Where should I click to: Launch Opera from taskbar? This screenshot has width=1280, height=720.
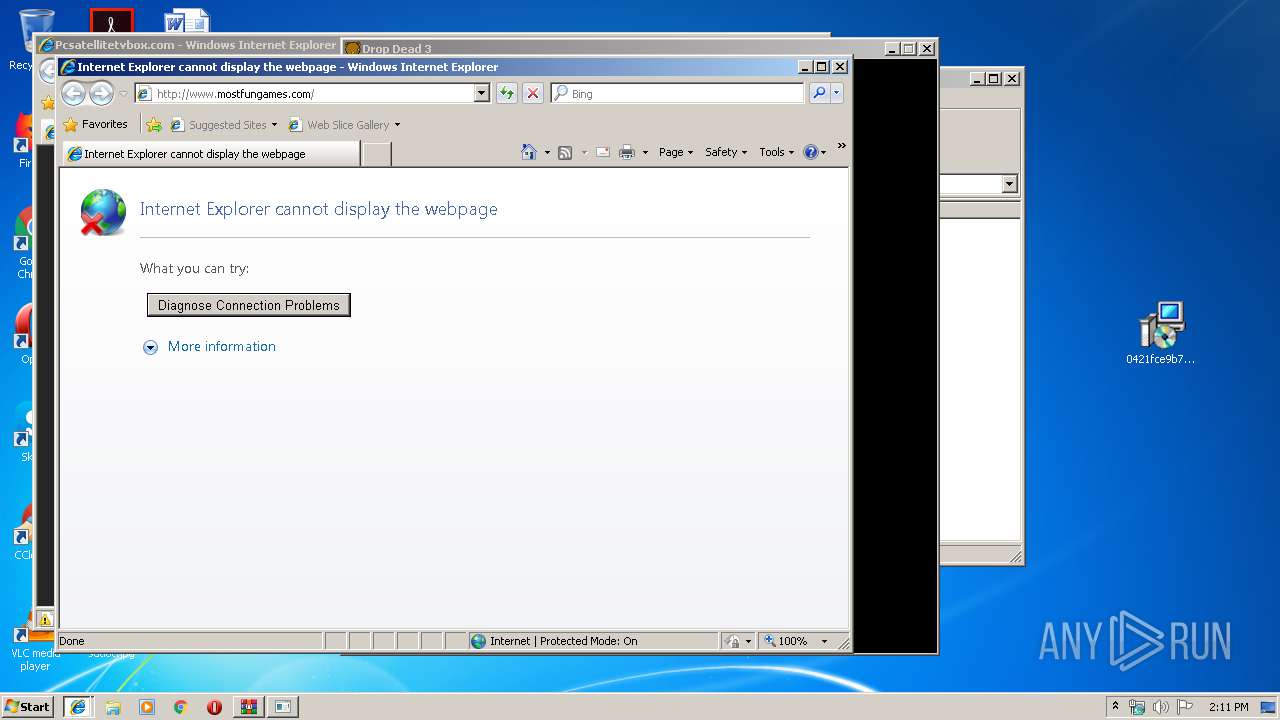(214, 706)
